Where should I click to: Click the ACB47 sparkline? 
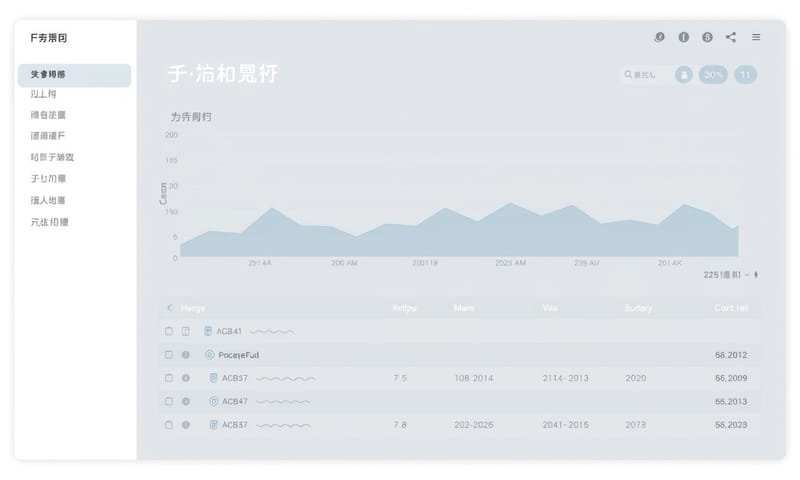coord(283,402)
